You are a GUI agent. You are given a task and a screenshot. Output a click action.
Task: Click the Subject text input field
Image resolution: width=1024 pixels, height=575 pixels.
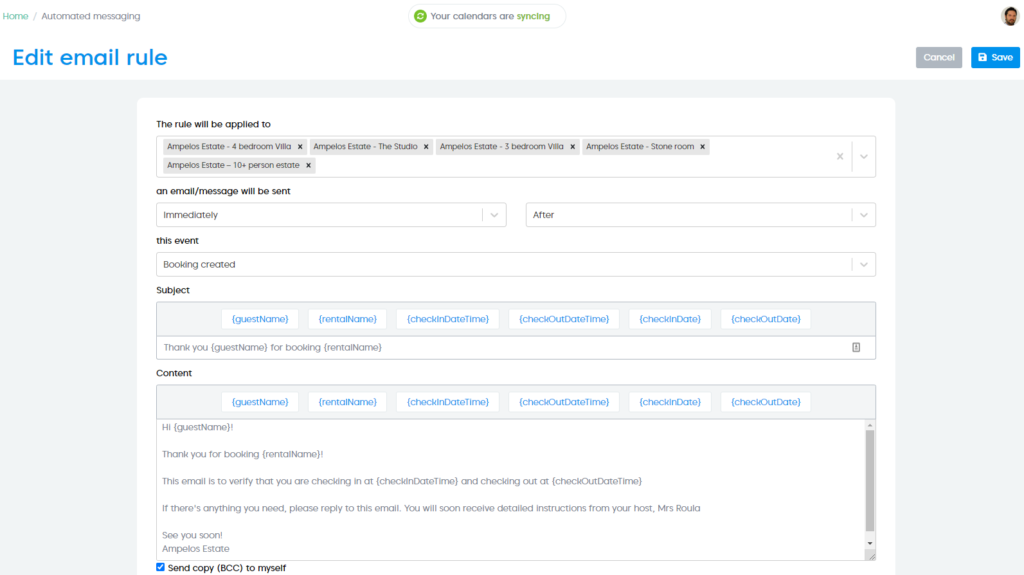[x=515, y=348]
